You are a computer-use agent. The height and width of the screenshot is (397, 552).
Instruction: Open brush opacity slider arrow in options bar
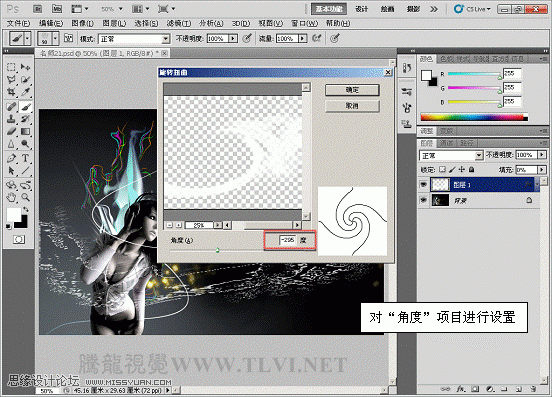[233, 38]
